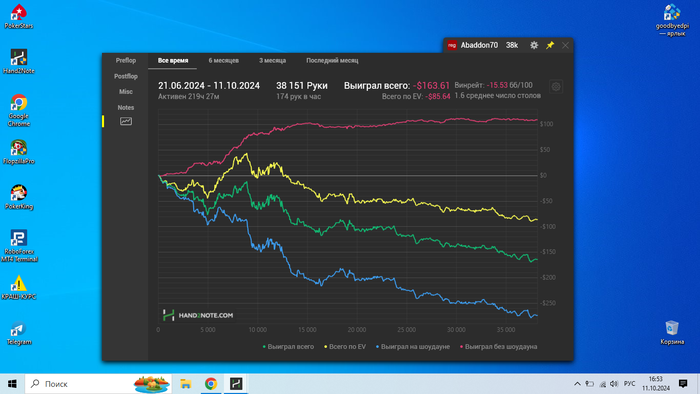Open the graph tab icon in sidebar
The height and width of the screenshot is (394, 700).
tap(126, 121)
